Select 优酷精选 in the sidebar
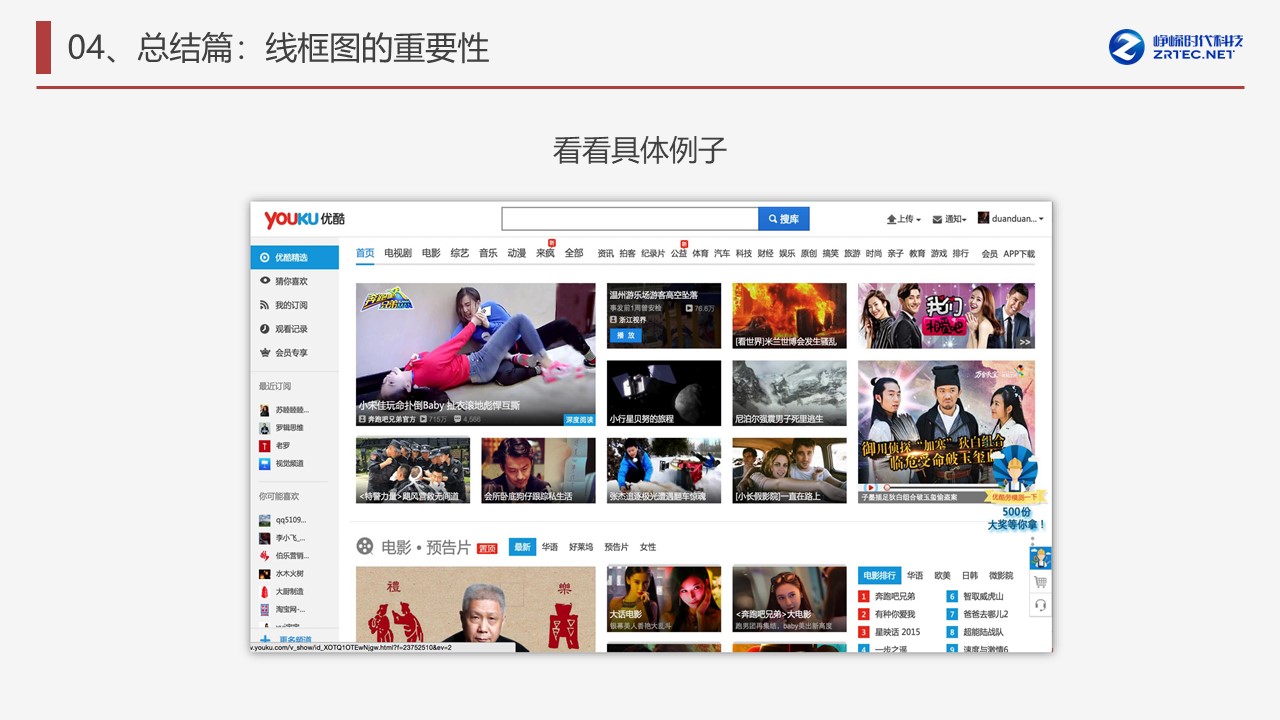Viewport: 1280px width, 720px height. 294,257
